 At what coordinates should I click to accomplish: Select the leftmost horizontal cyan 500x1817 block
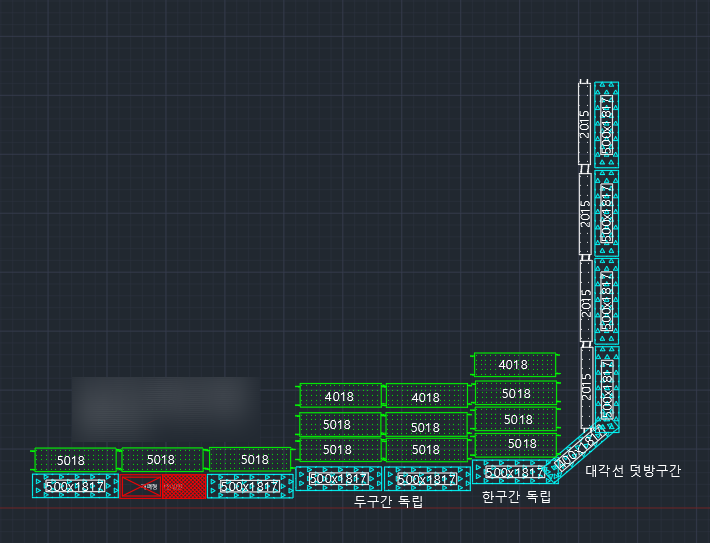click(x=75, y=486)
